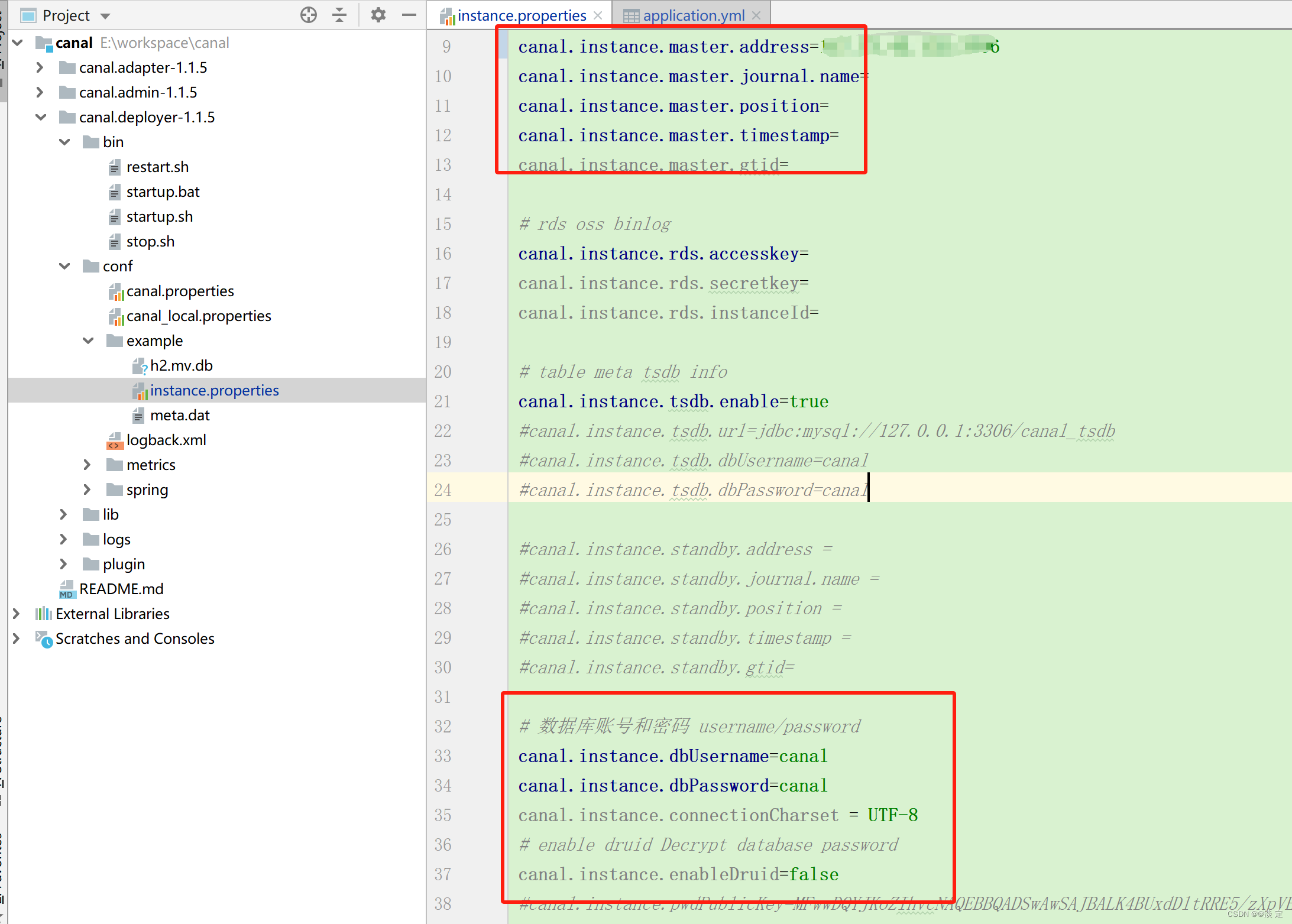Select startup.bat file

point(163,192)
